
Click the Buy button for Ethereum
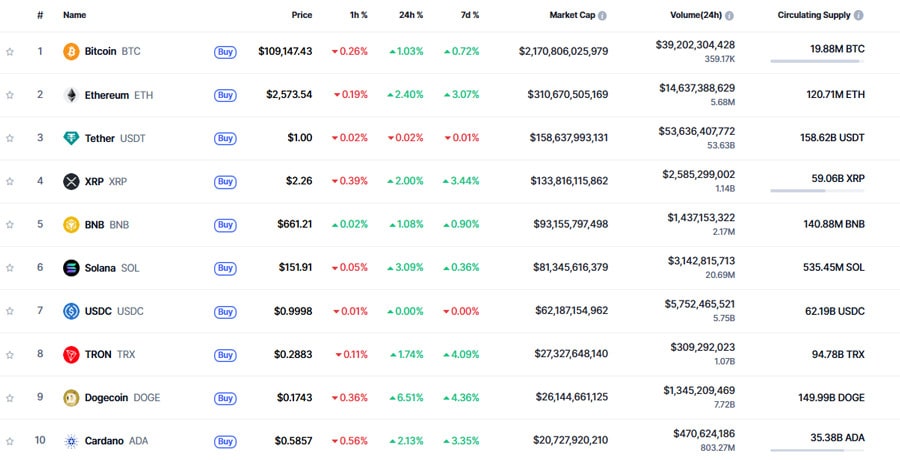pos(225,95)
